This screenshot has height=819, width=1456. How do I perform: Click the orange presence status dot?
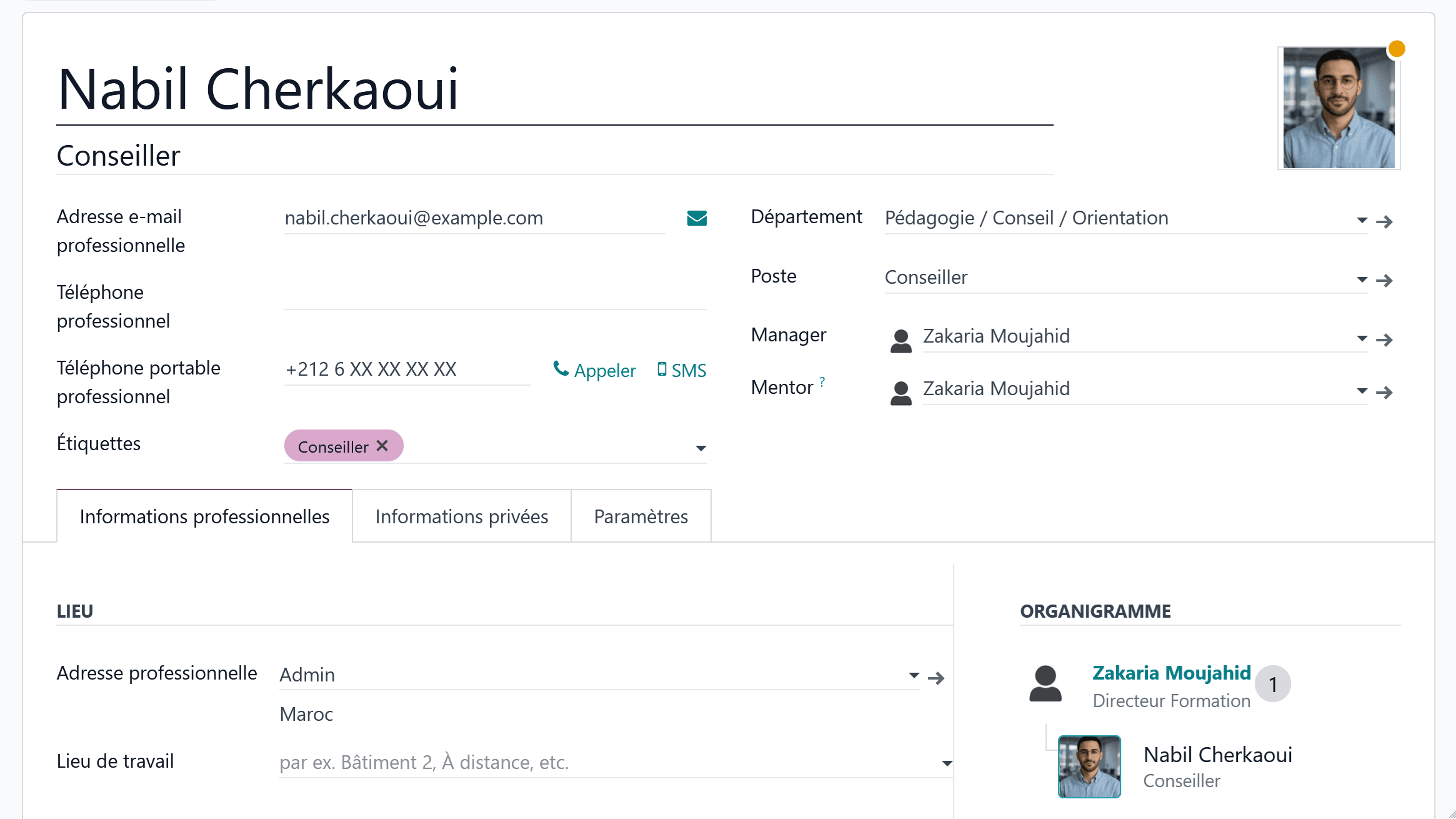tap(1397, 49)
